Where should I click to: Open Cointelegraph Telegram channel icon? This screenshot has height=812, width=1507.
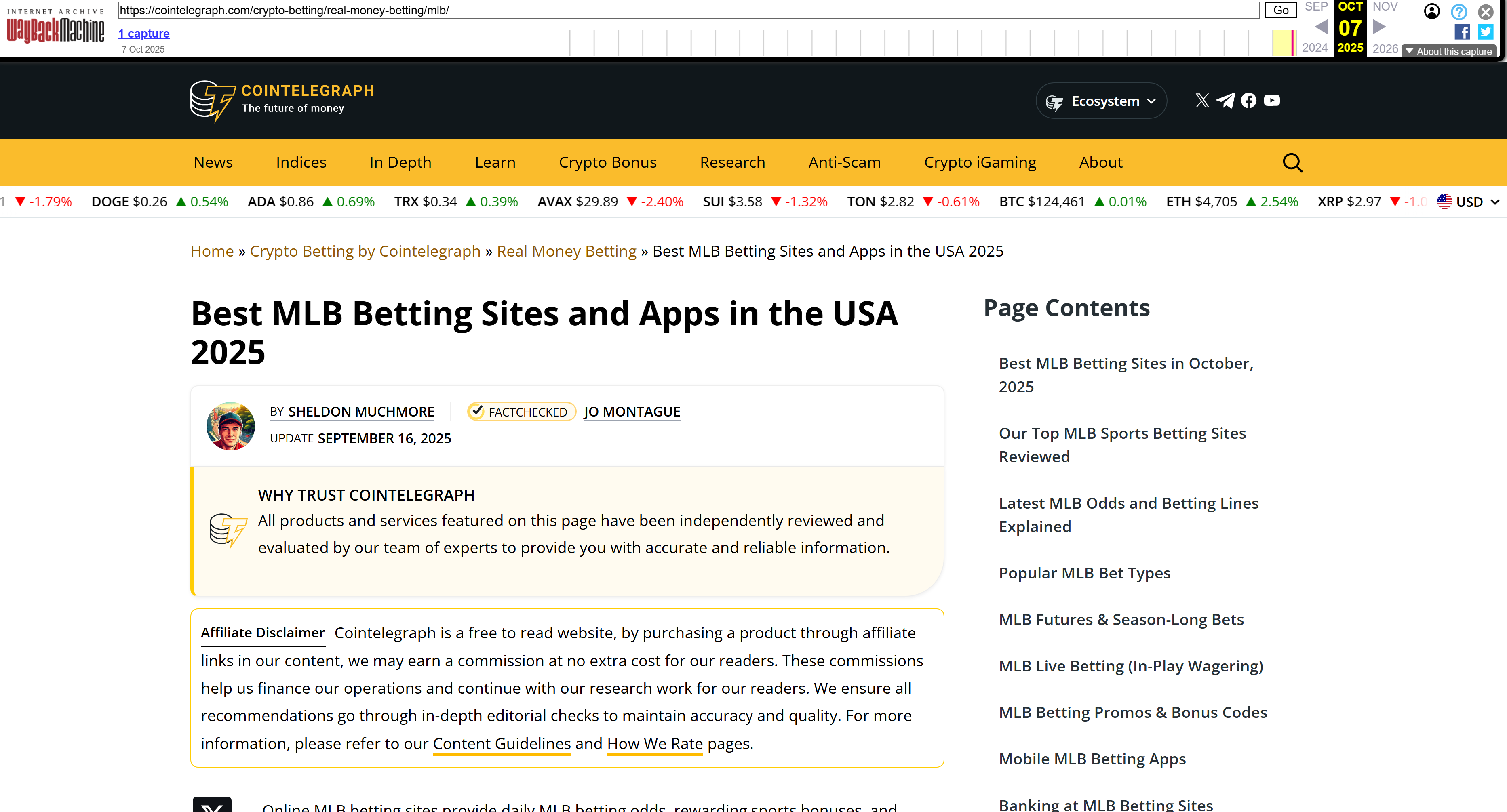(x=1226, y=101)
